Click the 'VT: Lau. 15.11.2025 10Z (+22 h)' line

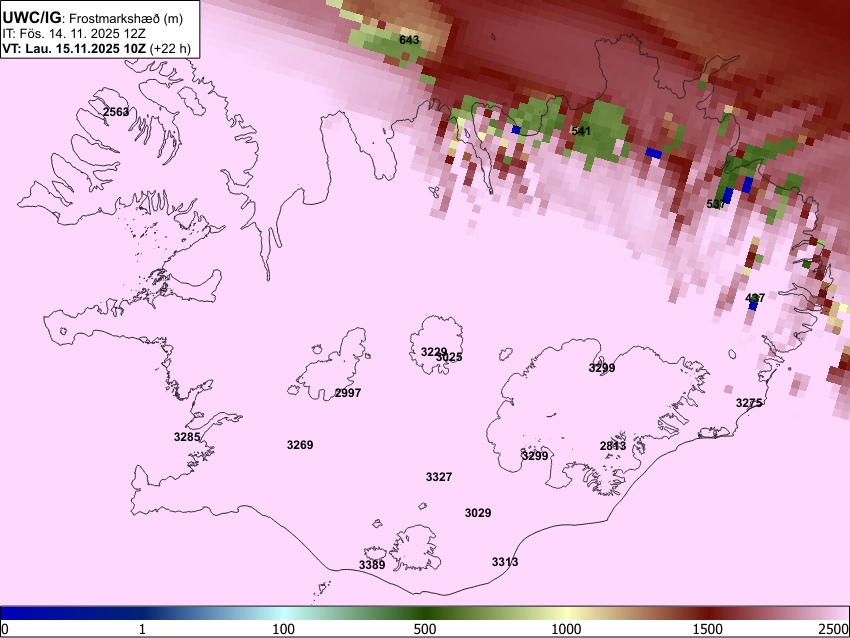pyautogui.click(x=96, y=48)
